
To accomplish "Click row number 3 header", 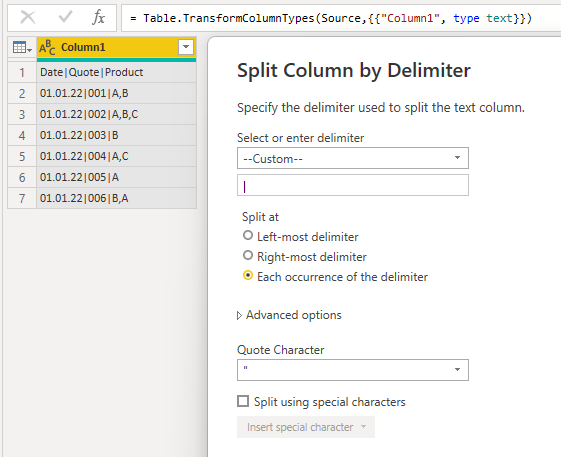I will tap(22, 115).
